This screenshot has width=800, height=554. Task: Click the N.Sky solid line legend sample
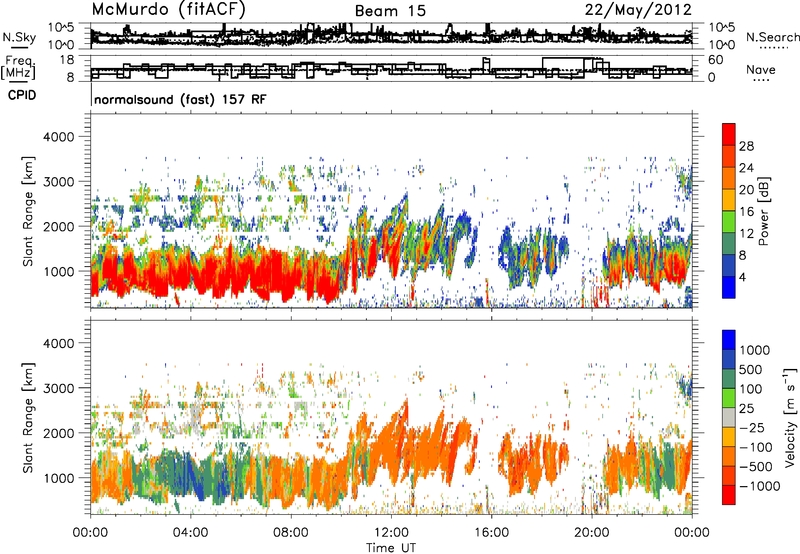18,48
